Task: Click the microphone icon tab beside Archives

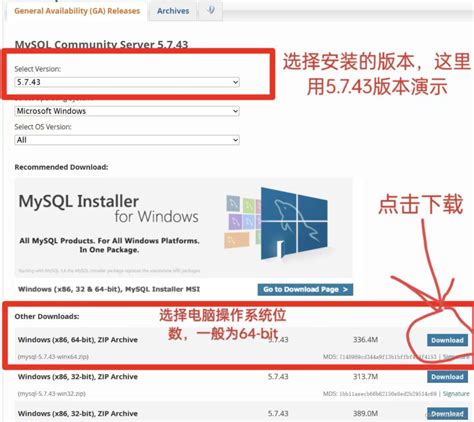Action: tap(211, 10)
